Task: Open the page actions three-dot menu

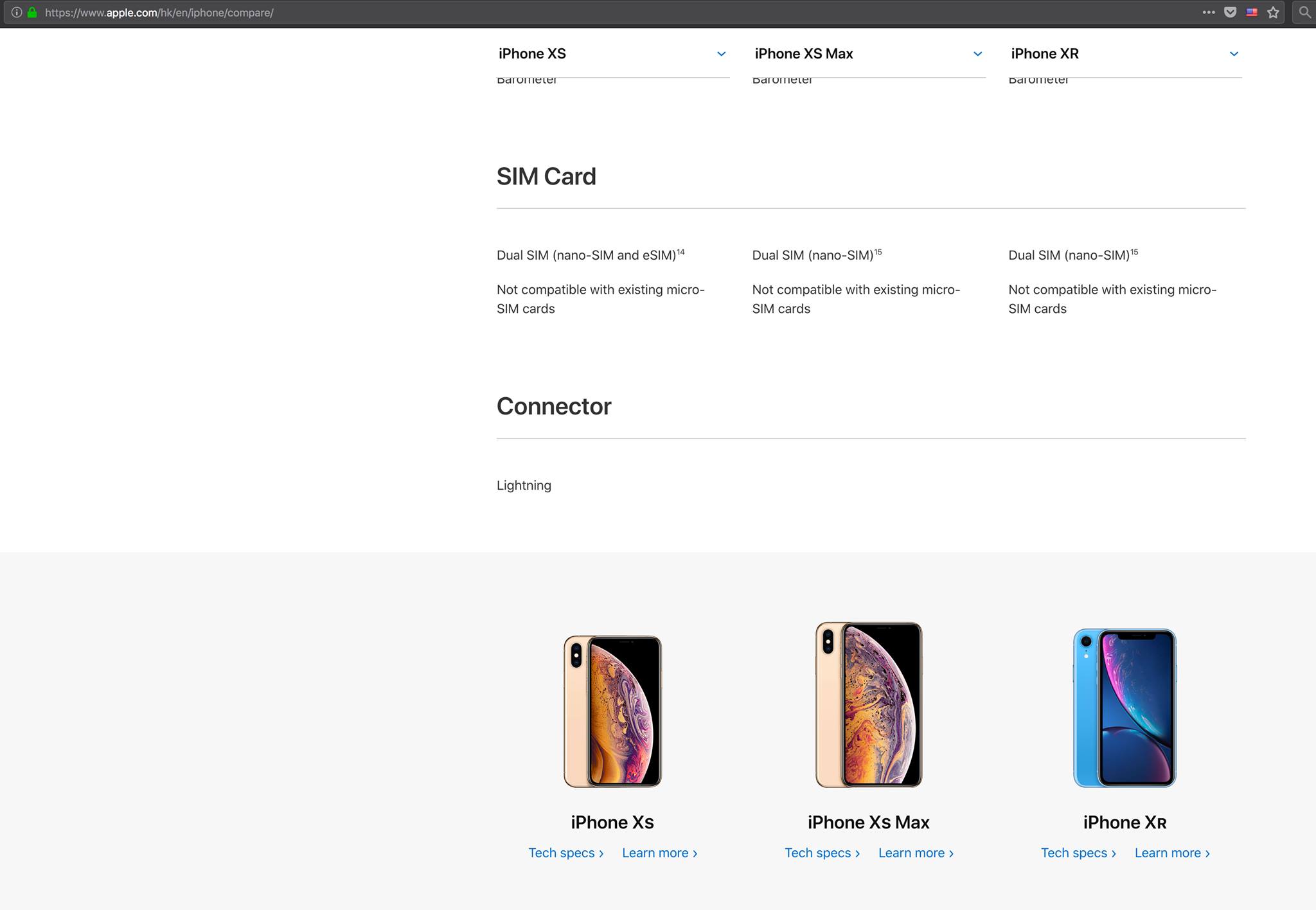Action: click(x=1208, y=12)
